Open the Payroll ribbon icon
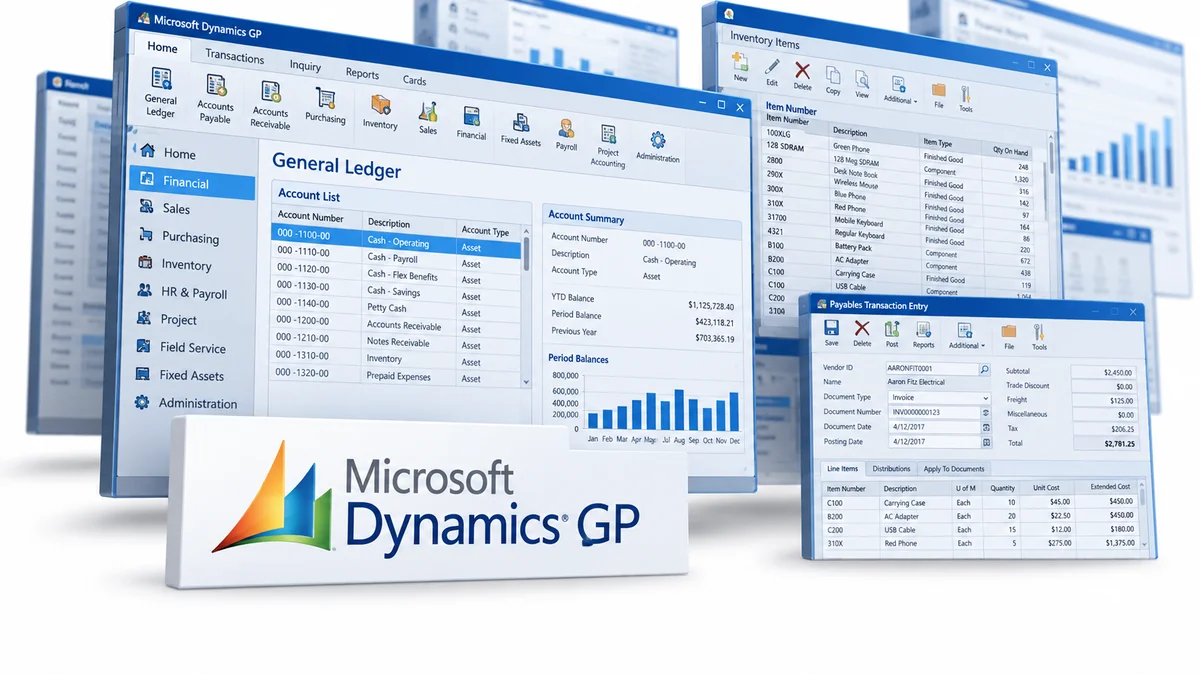Image resolution: width=1200 pixels, height=675 pixels. coord(566,134)
